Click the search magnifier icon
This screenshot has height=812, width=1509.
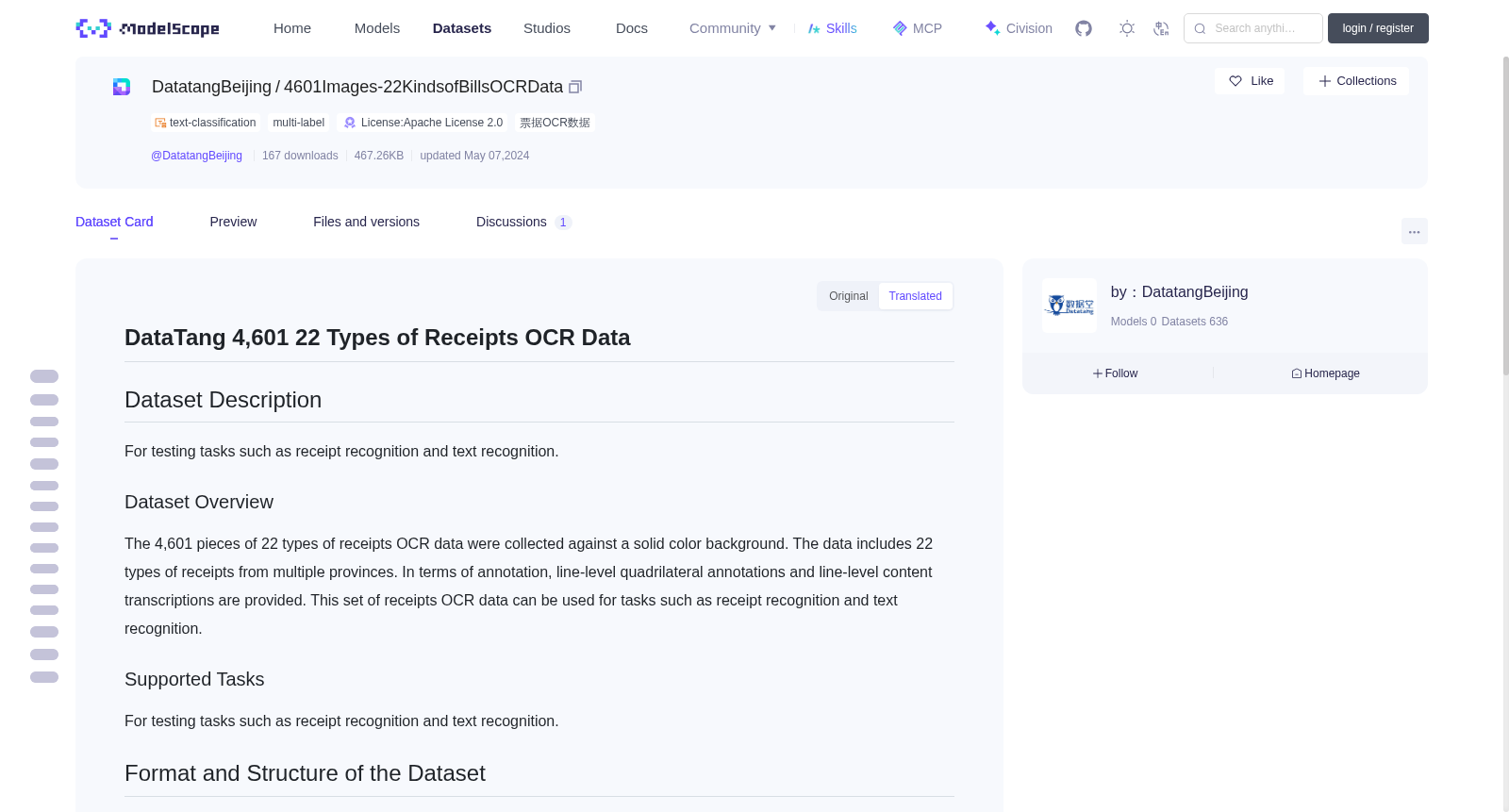[1200, 28]
